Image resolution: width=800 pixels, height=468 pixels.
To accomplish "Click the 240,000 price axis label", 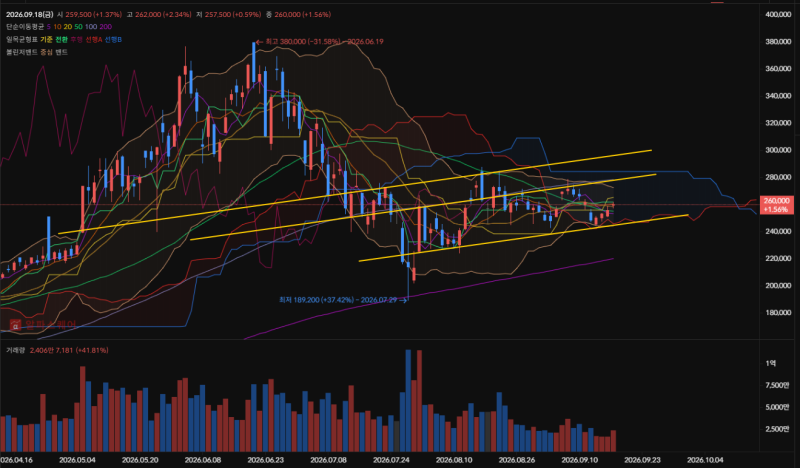I will click(x=778, y=231).
